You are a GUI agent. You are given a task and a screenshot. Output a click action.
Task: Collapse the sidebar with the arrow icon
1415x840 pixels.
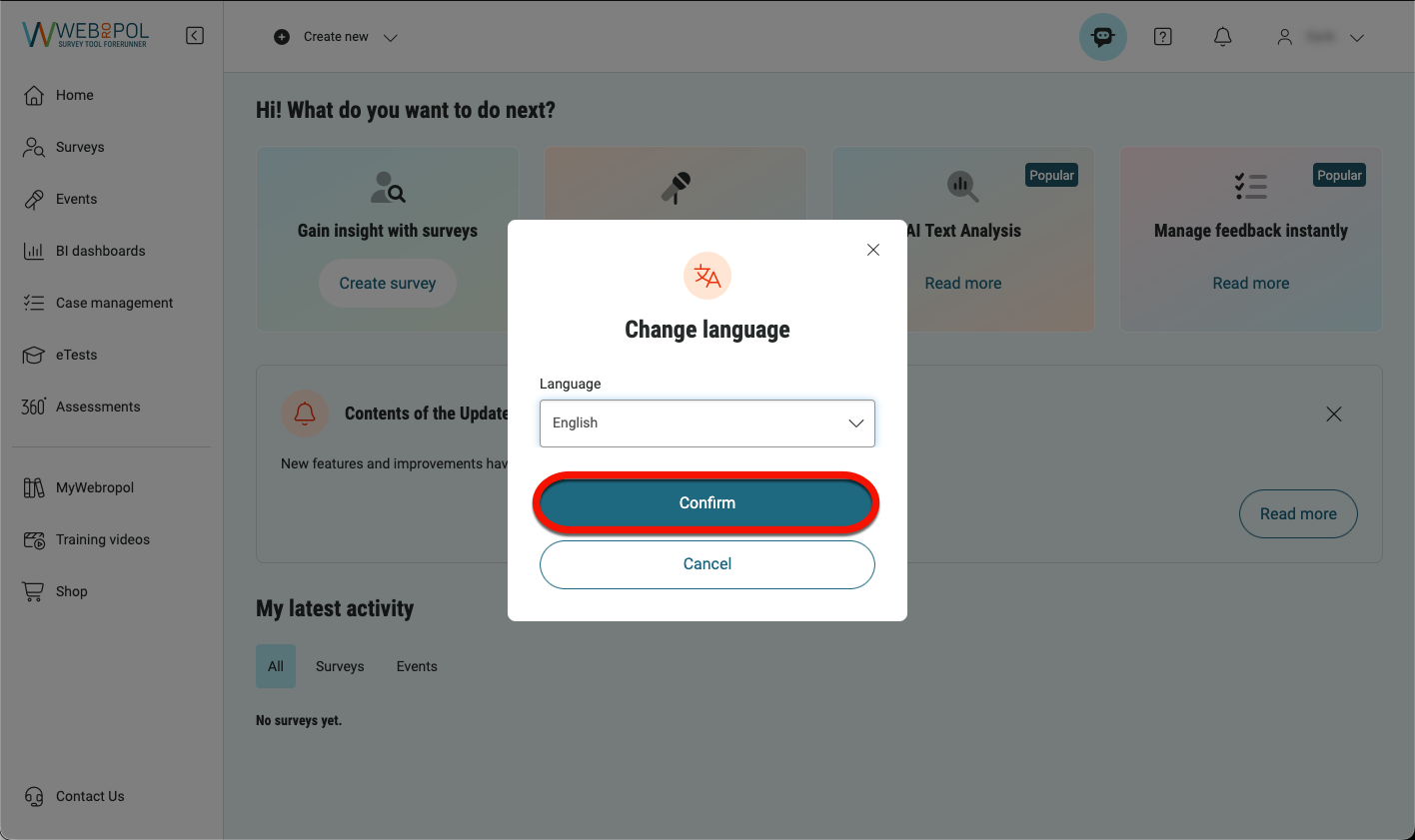click(195, 36)
